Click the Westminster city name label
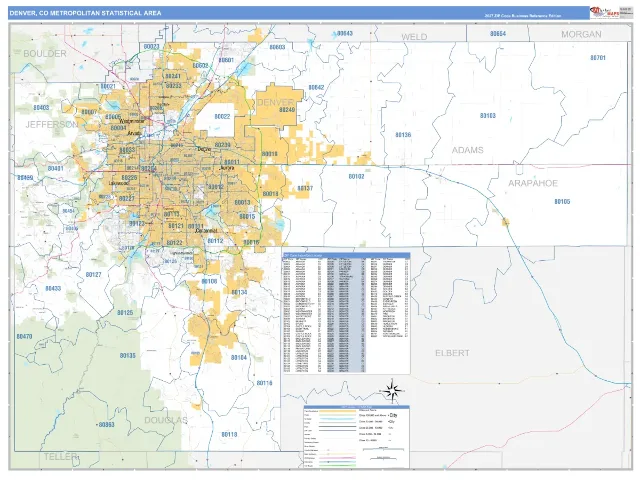 pyautogui.click(x=132, y=121)
